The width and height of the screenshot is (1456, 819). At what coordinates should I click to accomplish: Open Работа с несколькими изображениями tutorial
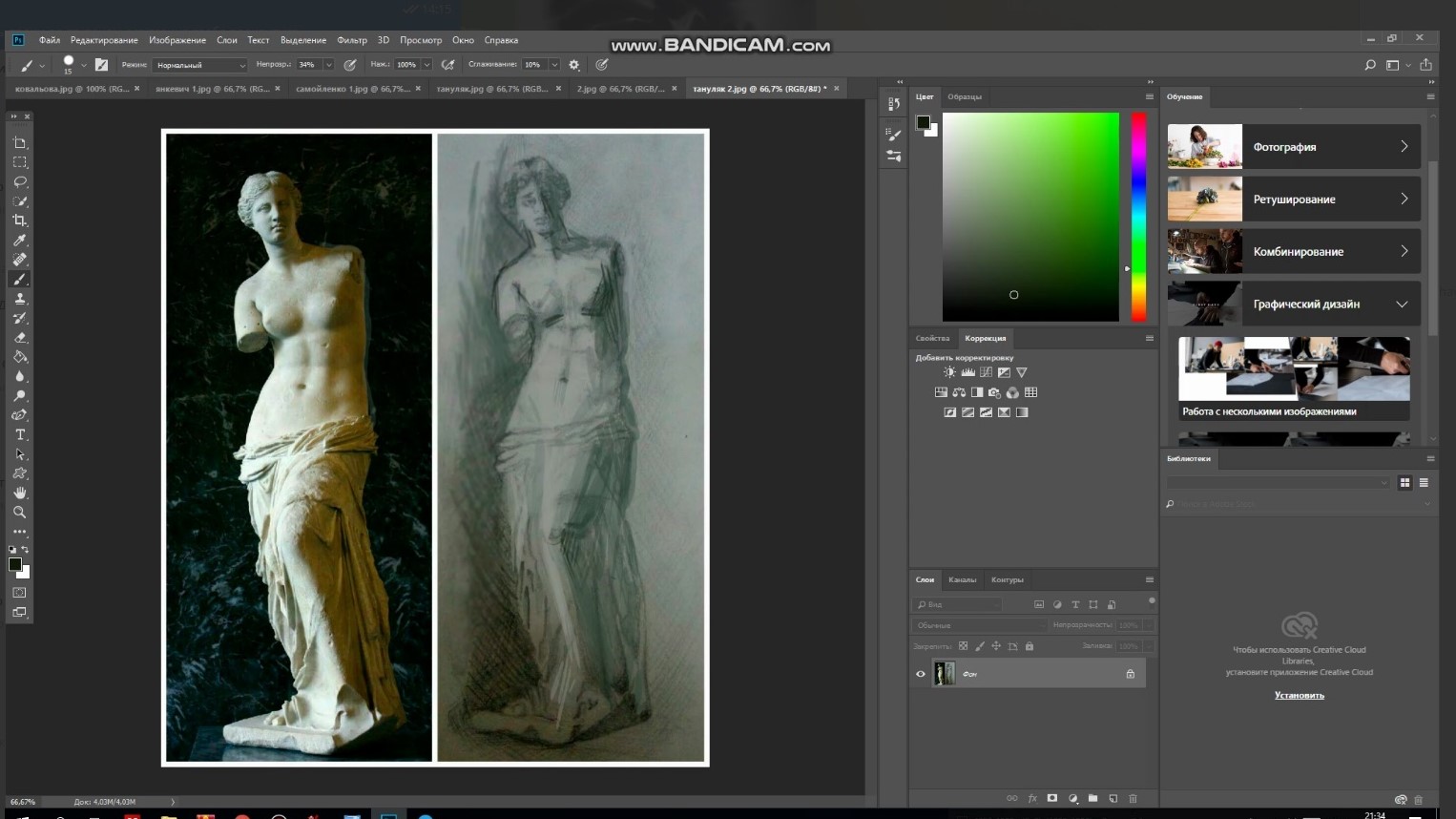(1294, 378)
